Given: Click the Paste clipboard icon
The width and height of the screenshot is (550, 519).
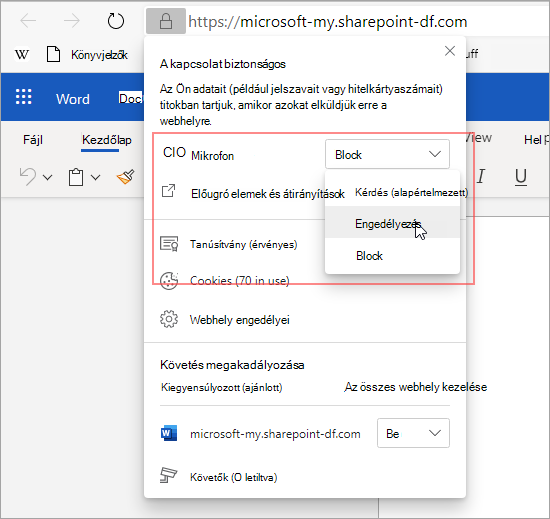Looking at the screenshot, I should click(76, 177).
